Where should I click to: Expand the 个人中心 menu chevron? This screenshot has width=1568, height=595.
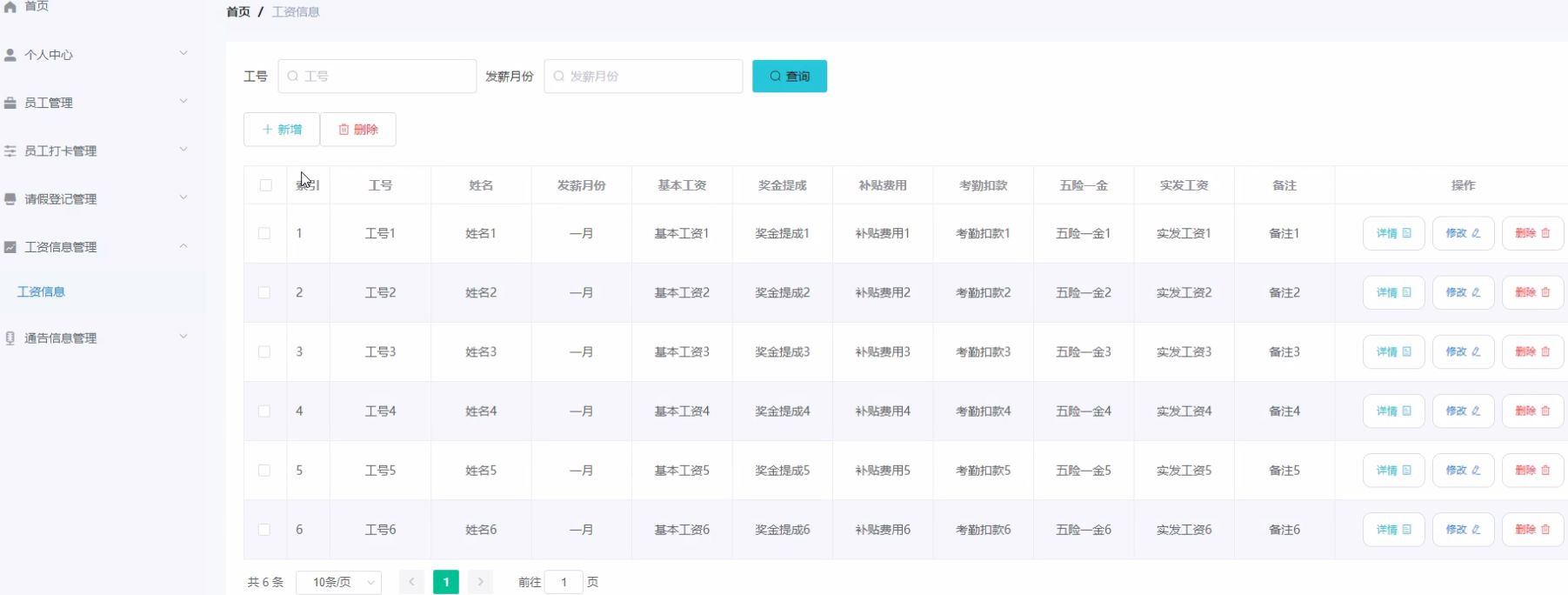(183, 53)
